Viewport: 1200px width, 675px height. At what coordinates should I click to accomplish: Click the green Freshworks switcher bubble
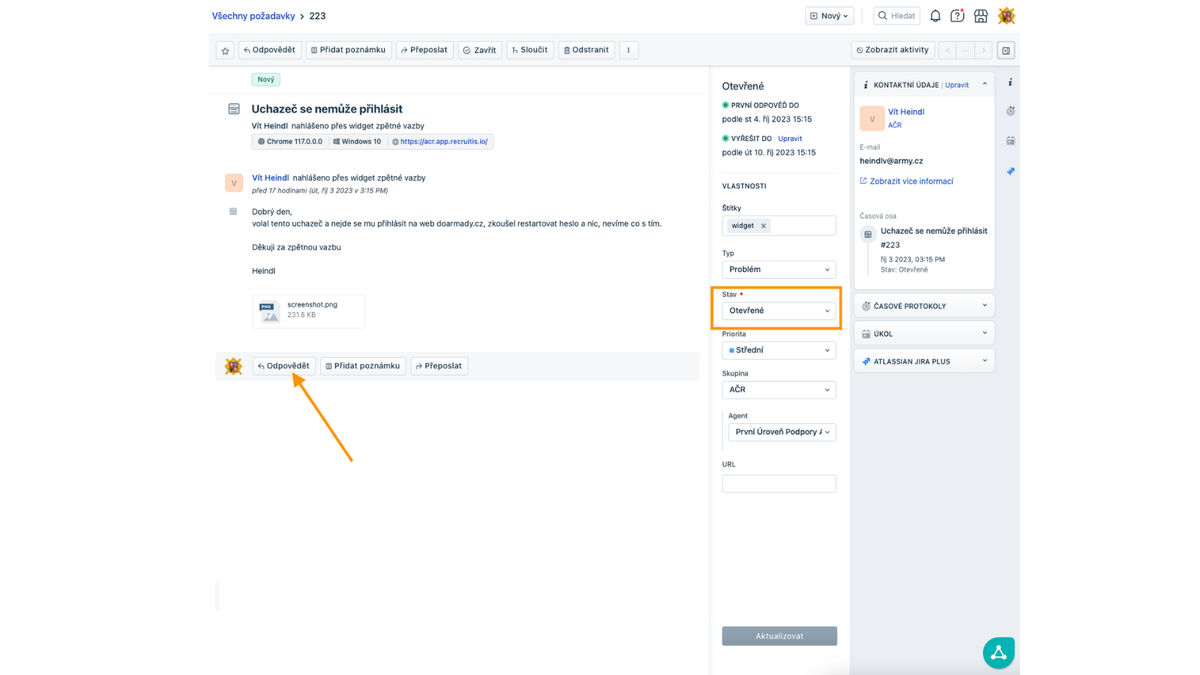point(997,652)
